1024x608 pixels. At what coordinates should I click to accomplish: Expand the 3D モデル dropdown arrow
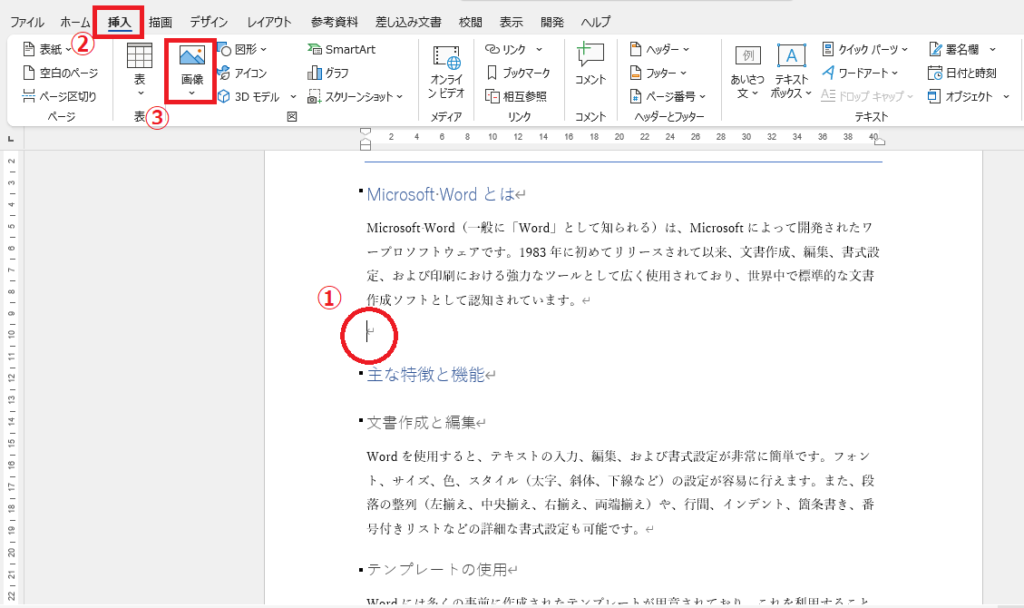pos(293,97)
